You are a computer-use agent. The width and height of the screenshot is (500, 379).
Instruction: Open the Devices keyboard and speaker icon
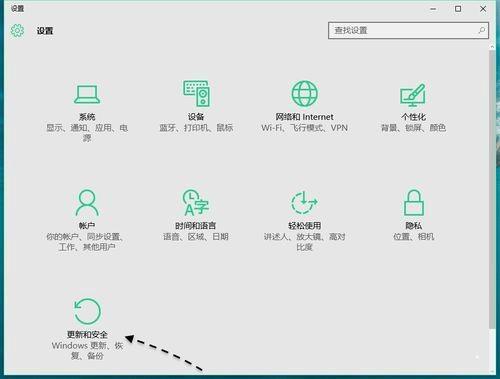click(196, 93)
